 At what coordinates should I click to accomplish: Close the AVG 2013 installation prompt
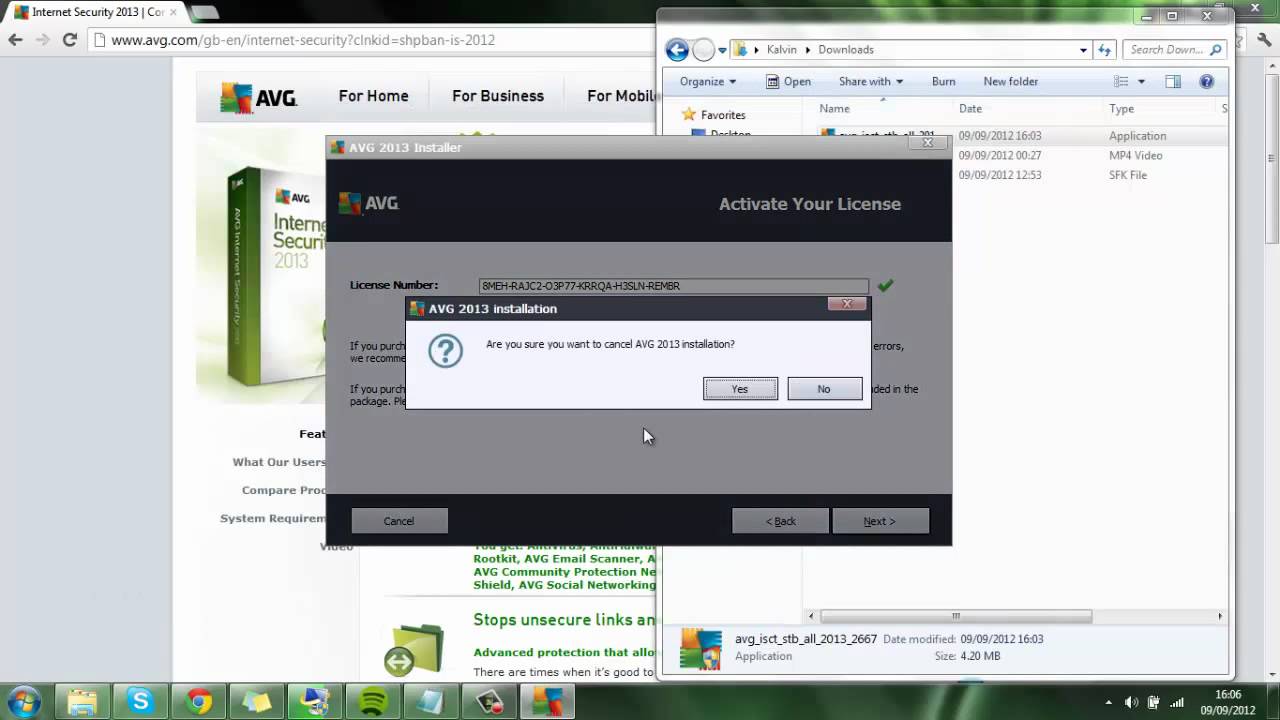click(x=847, y=304)
